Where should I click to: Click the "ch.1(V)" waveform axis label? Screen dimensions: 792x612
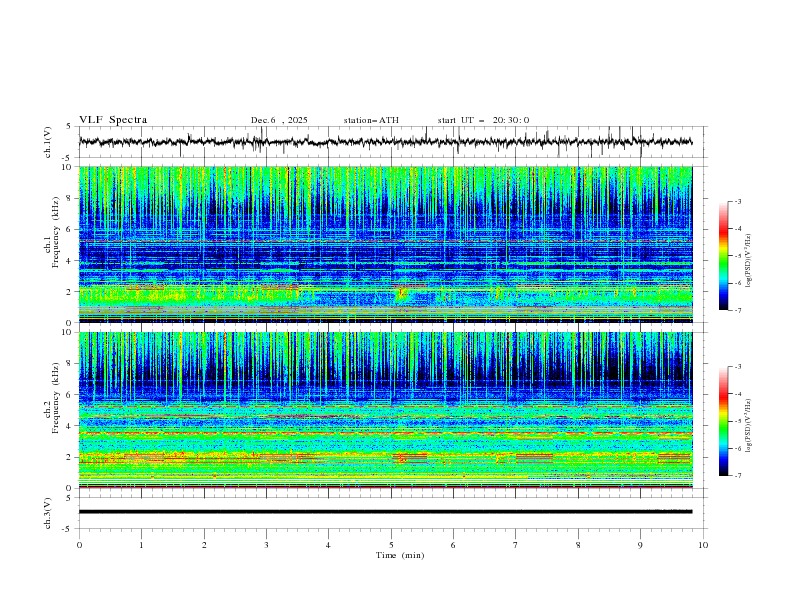[x=48, y=142]
